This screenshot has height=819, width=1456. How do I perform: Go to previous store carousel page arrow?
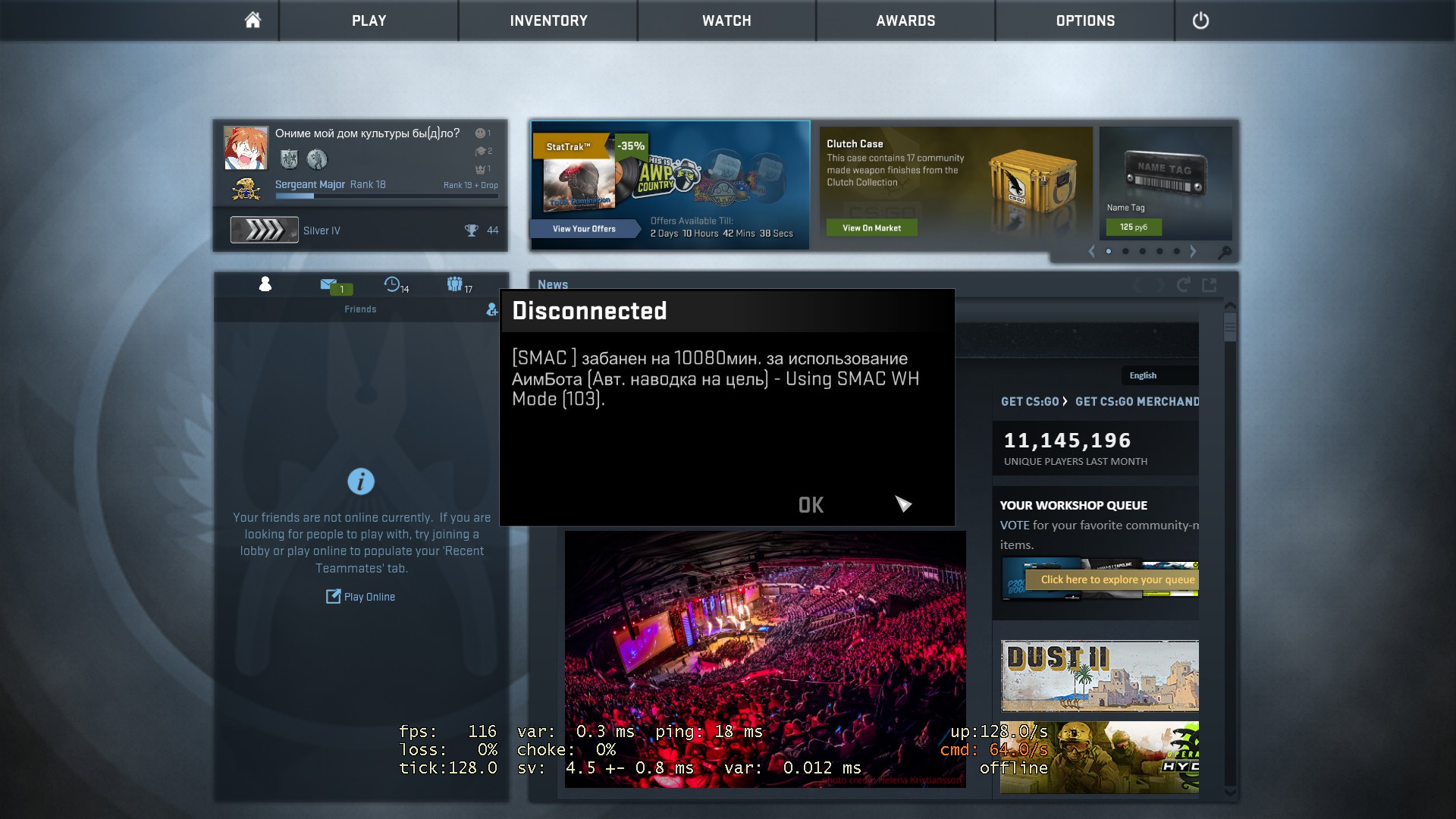pyautogui.click(x=1092, y=251)
